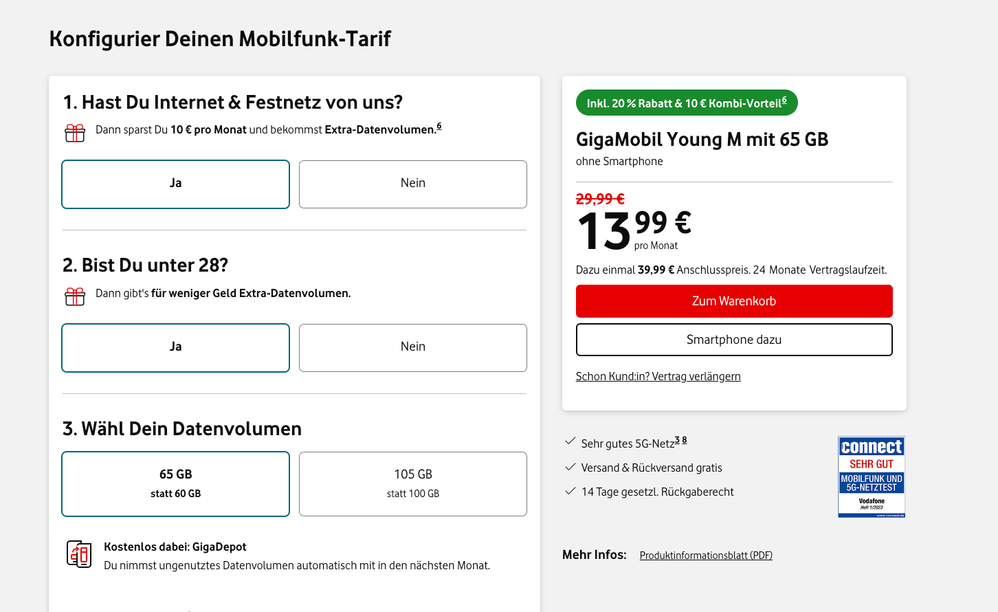
Task: Click the green 20 % Rabatt badge
Action: [x=686, y=103]
